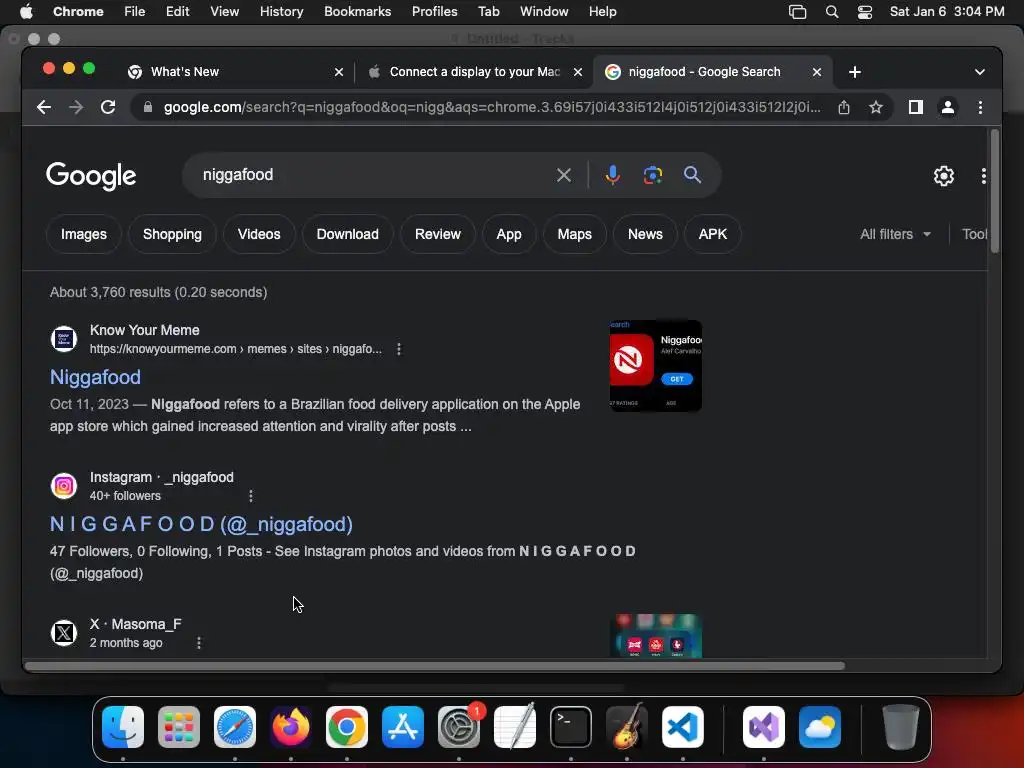The image size is (1024, 768).
Task: Submit search with the magnifier icon
Action: 692,175
